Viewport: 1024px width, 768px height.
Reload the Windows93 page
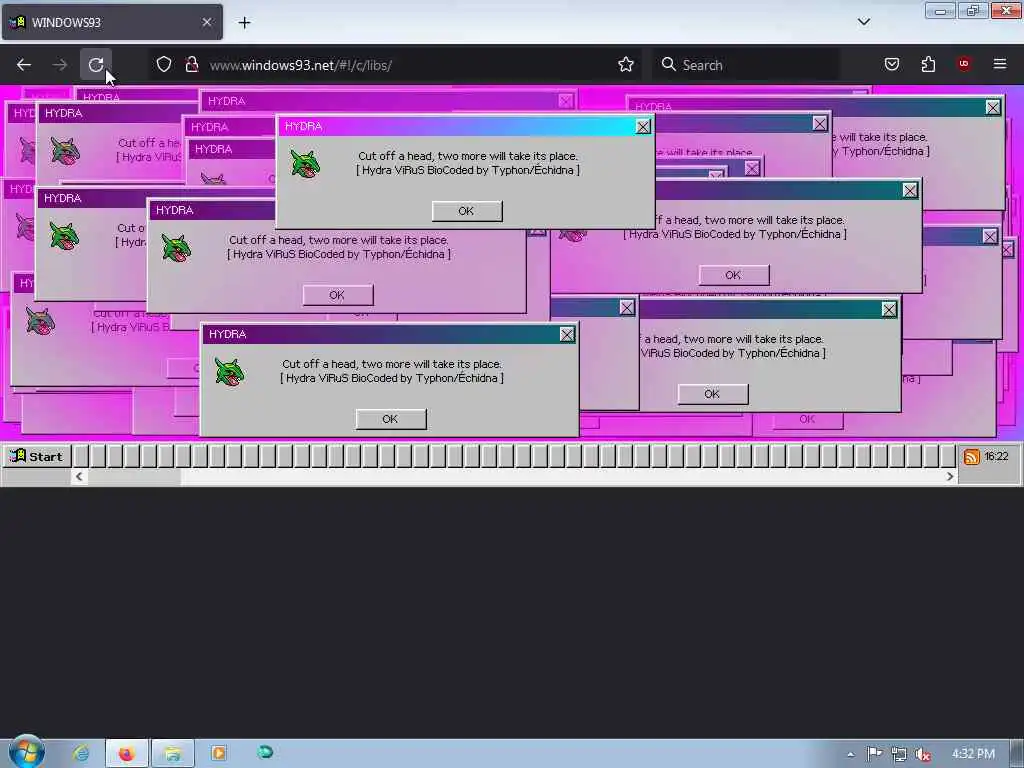coord(96,65)
